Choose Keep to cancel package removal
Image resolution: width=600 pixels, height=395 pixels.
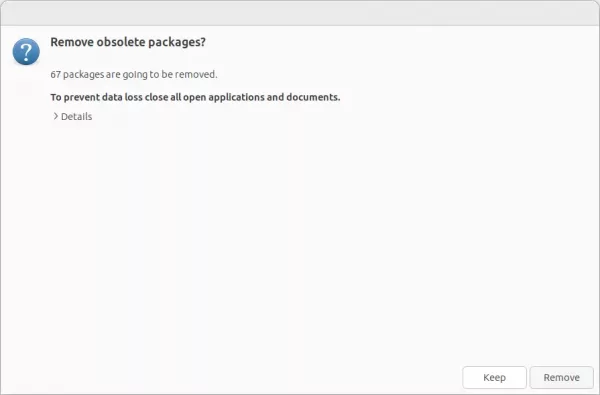point(494,377)
